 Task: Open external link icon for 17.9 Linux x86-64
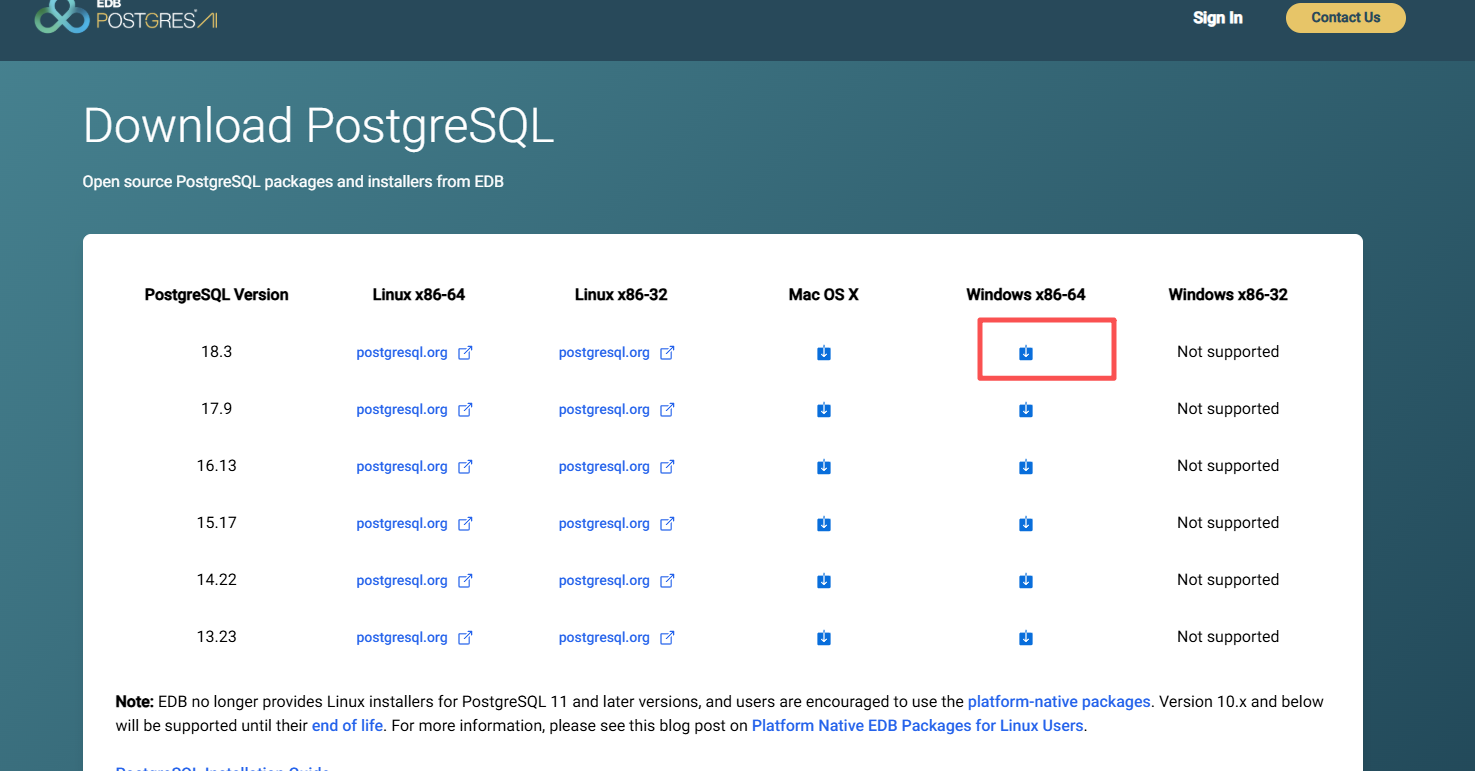pos(465,410)
